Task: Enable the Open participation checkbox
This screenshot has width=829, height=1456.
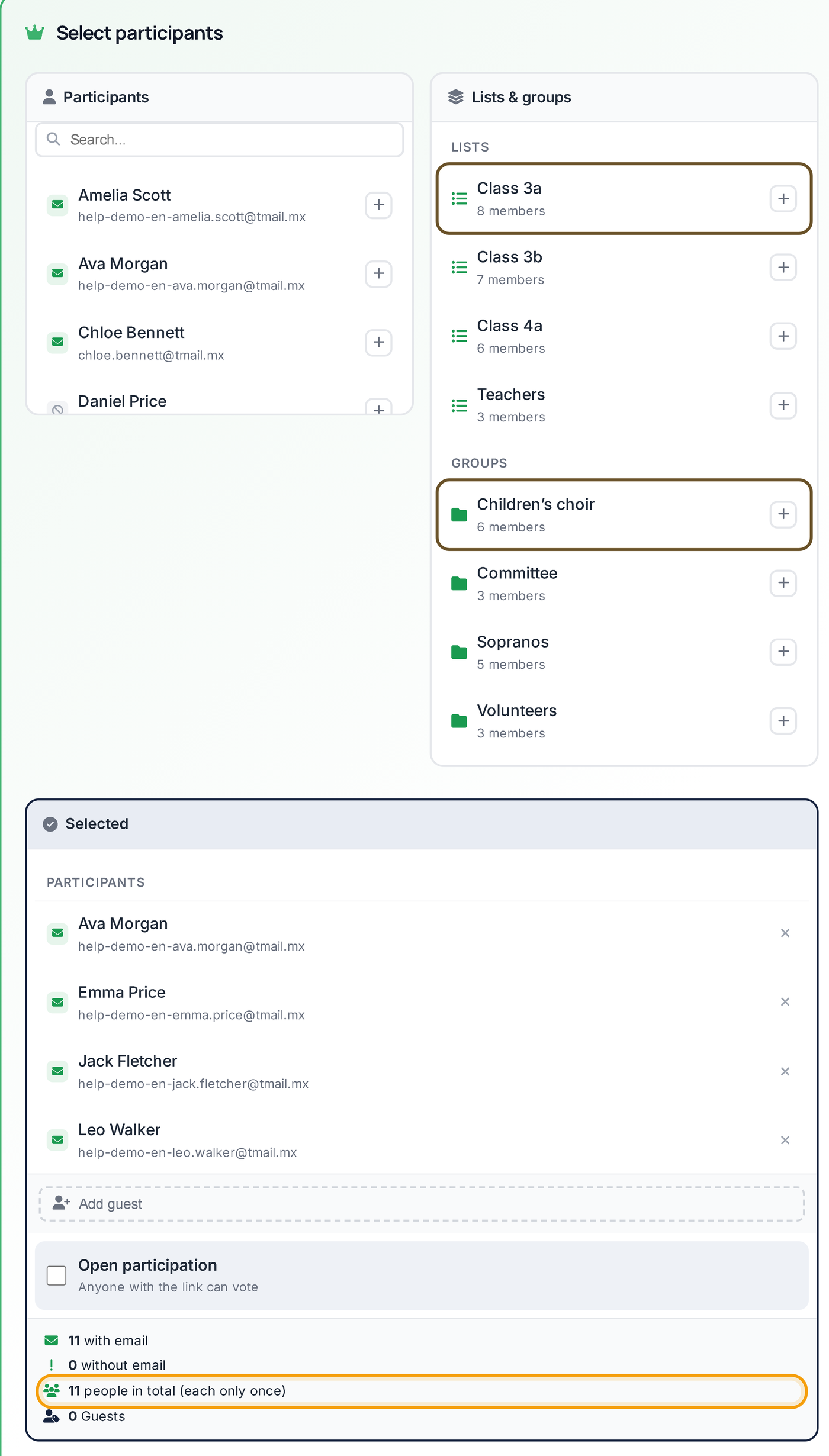Action: pos(56,1275)
